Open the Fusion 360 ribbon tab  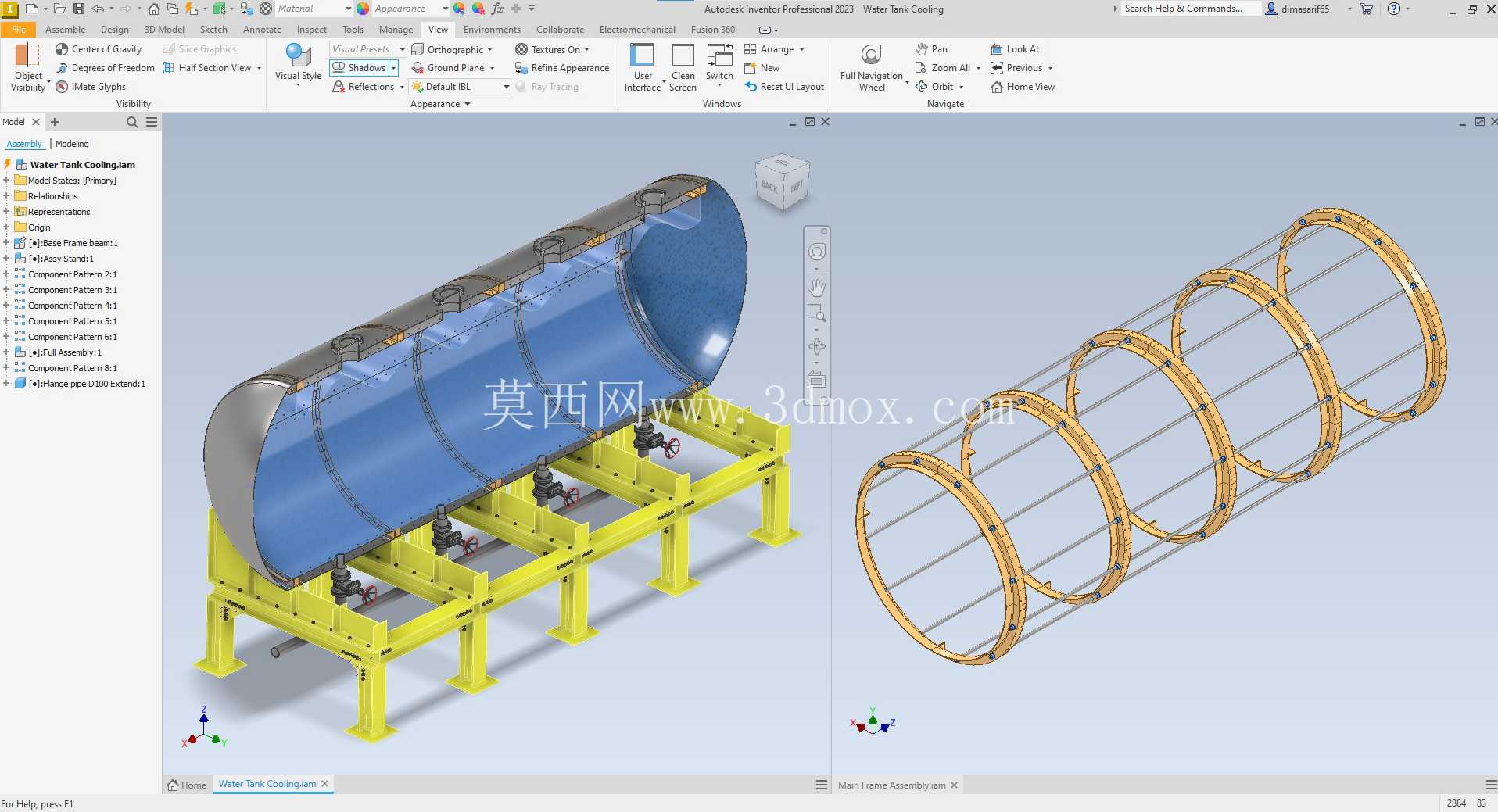[712, 29]
